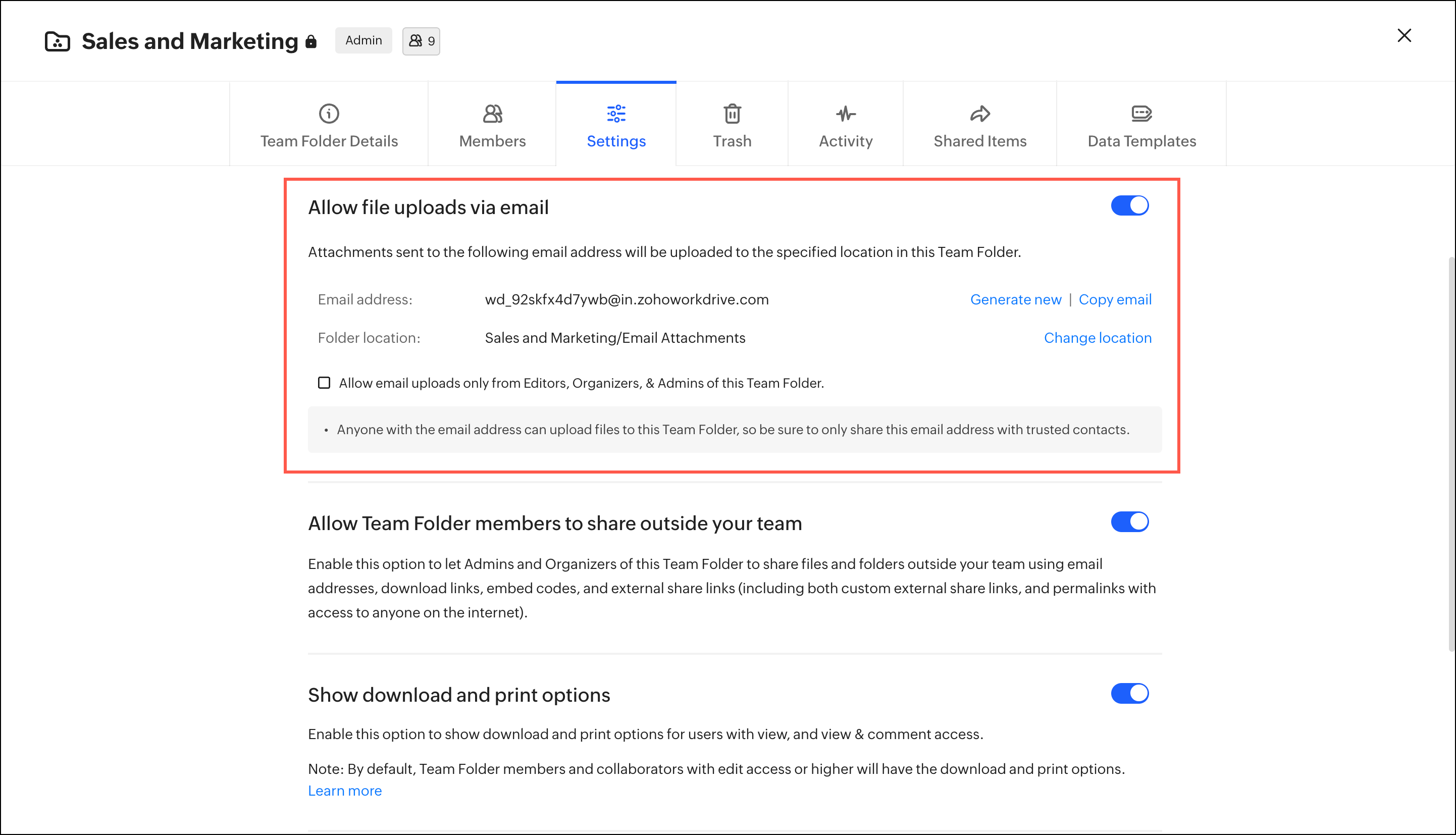Click the Activity pulse icon

pyautogui.click(x=845, y=114)
